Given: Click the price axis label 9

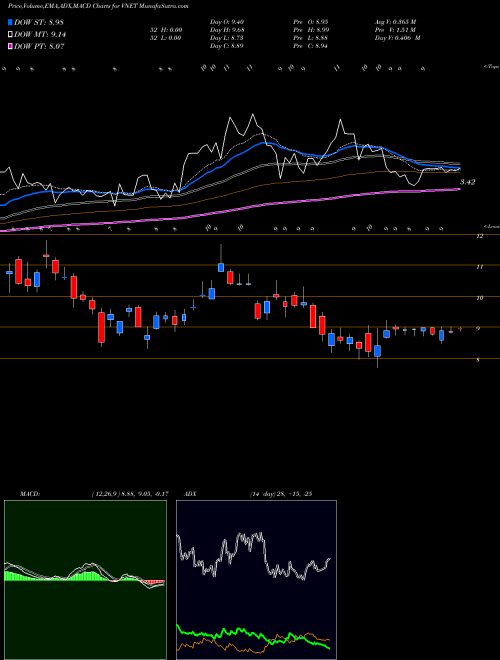Looking at the screenshot, I should click(x=478, y=328).
